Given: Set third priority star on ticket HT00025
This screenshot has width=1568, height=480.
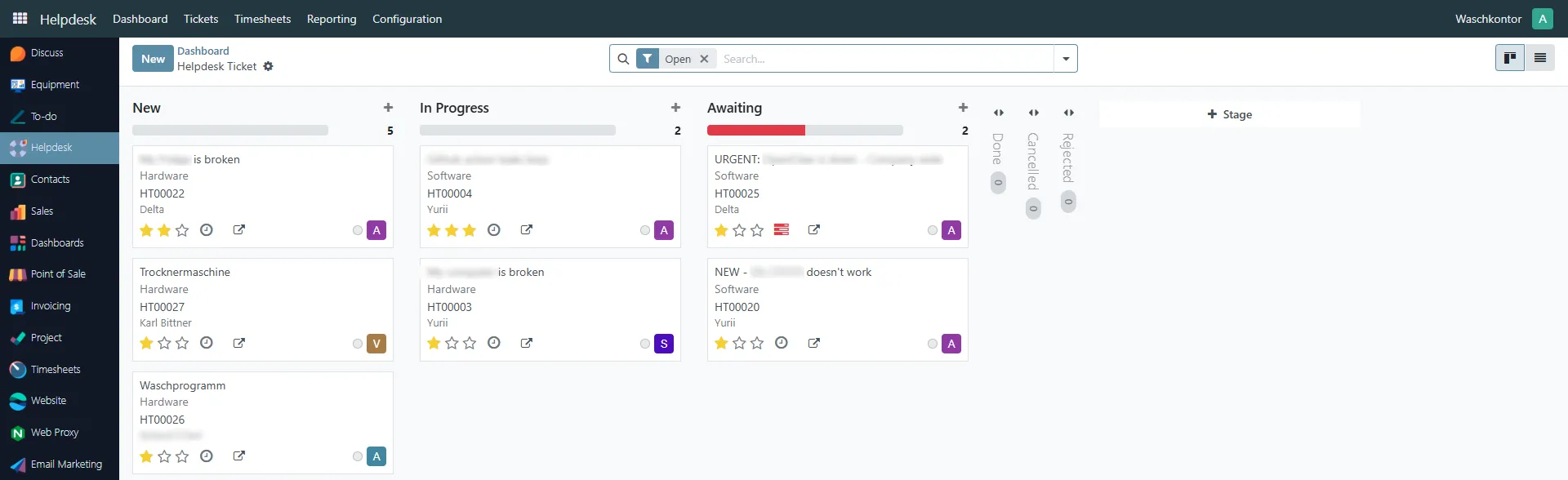Looking at the screenshot, I should coord(757,230).
